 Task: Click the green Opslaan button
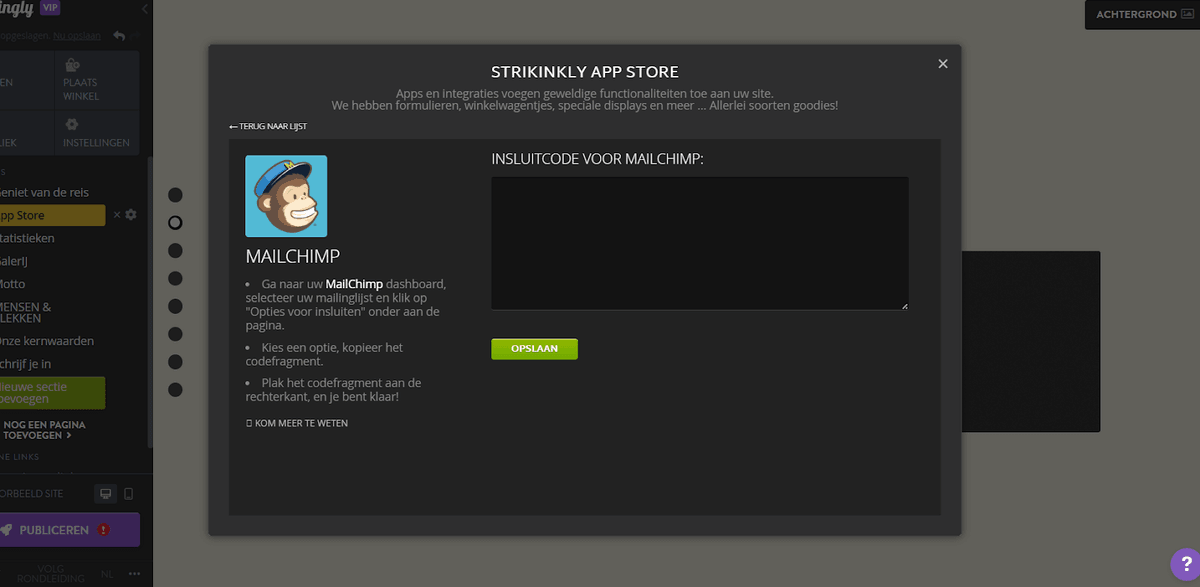tap(534, 349)
